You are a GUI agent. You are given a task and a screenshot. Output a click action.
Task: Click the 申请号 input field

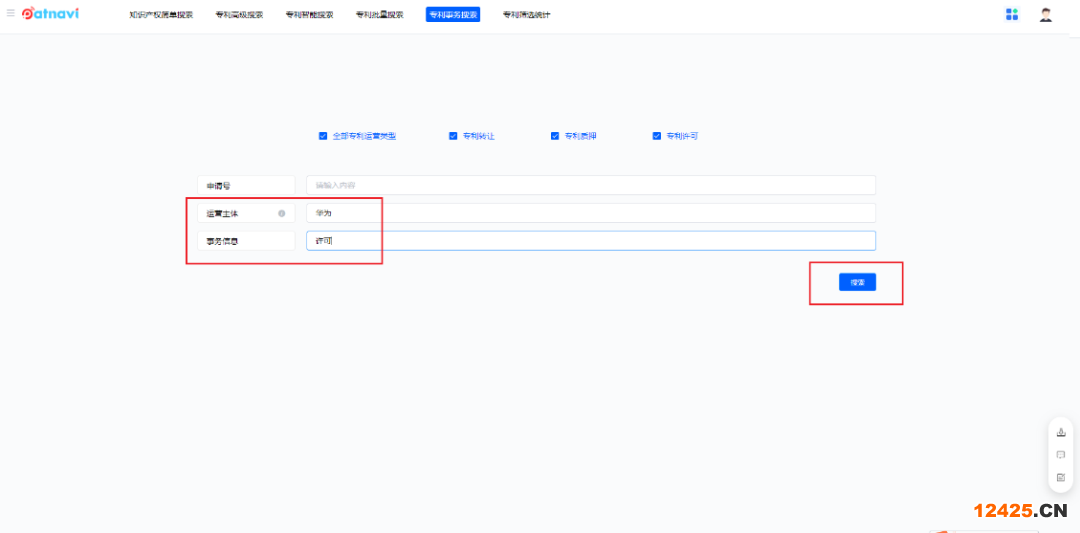tap(590, 185)
